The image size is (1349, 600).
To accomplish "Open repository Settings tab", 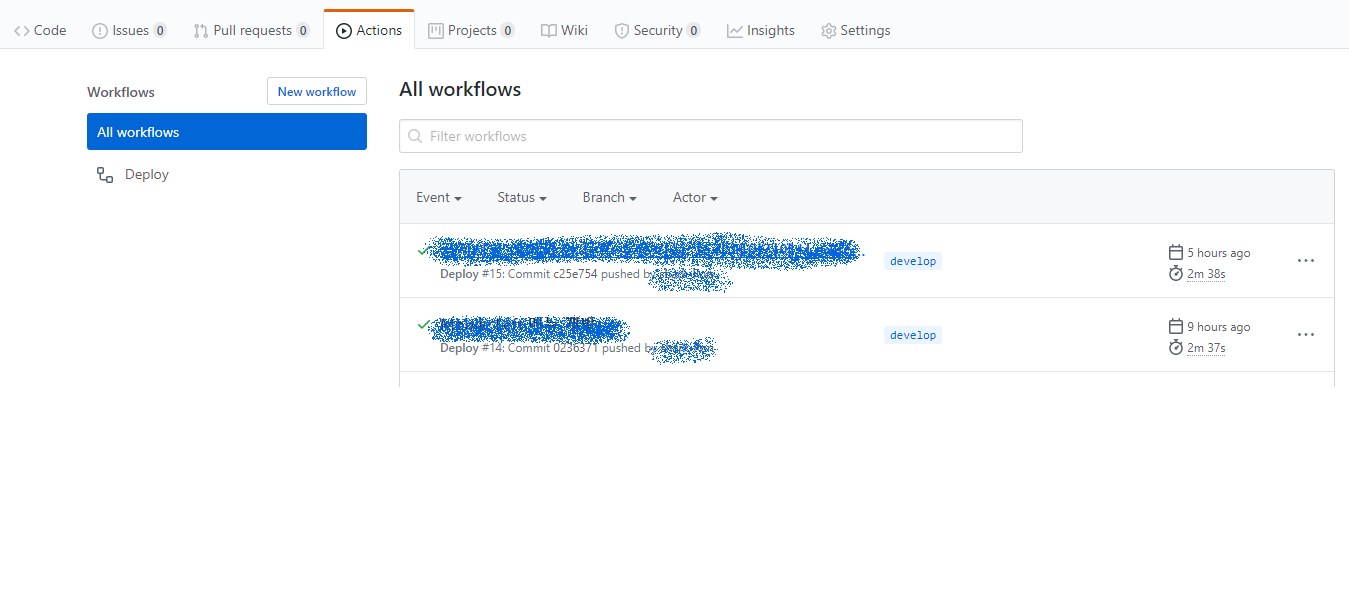I will [x=855, y=30].
